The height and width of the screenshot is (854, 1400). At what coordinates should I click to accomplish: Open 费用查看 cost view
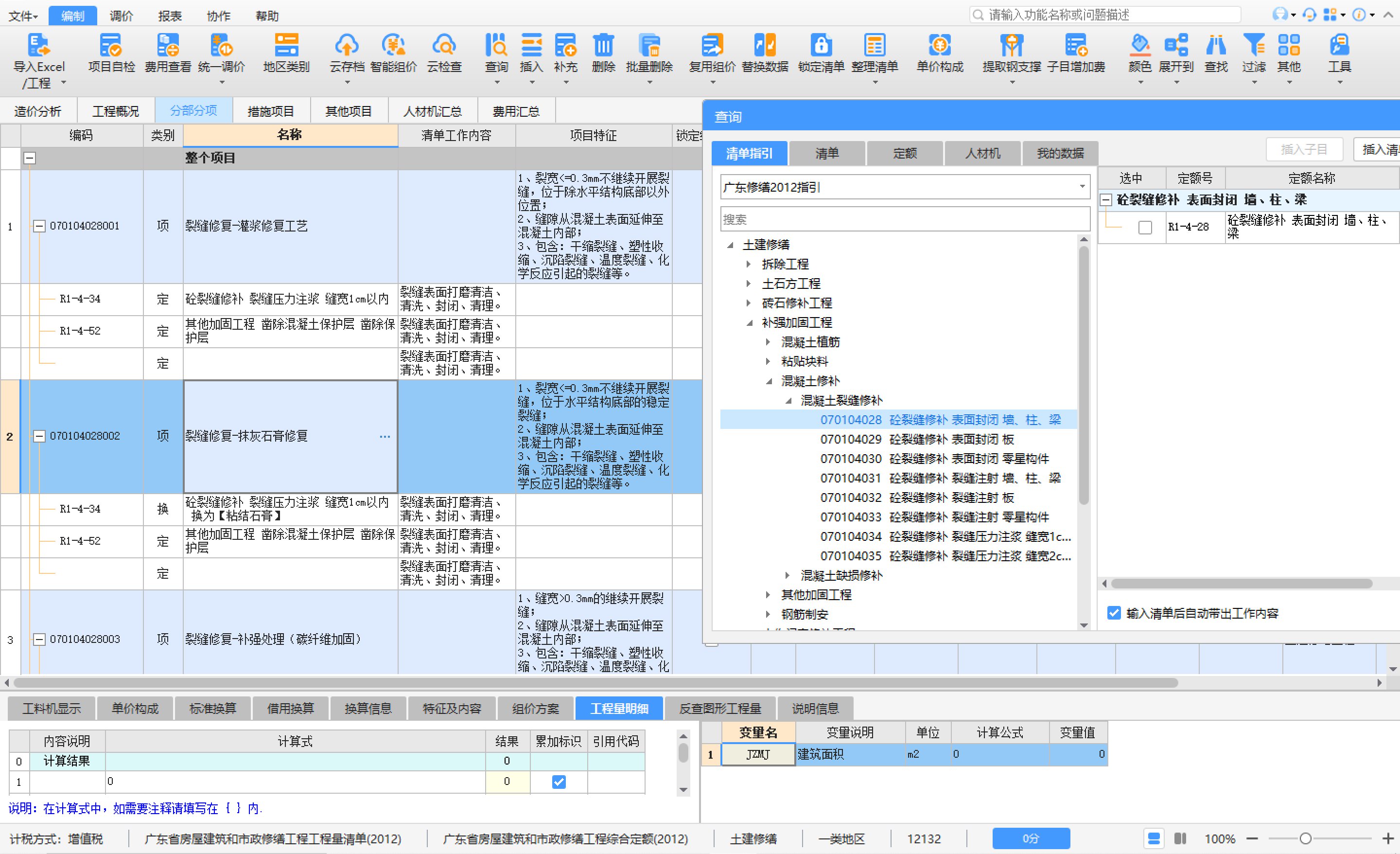pos(168,45)
